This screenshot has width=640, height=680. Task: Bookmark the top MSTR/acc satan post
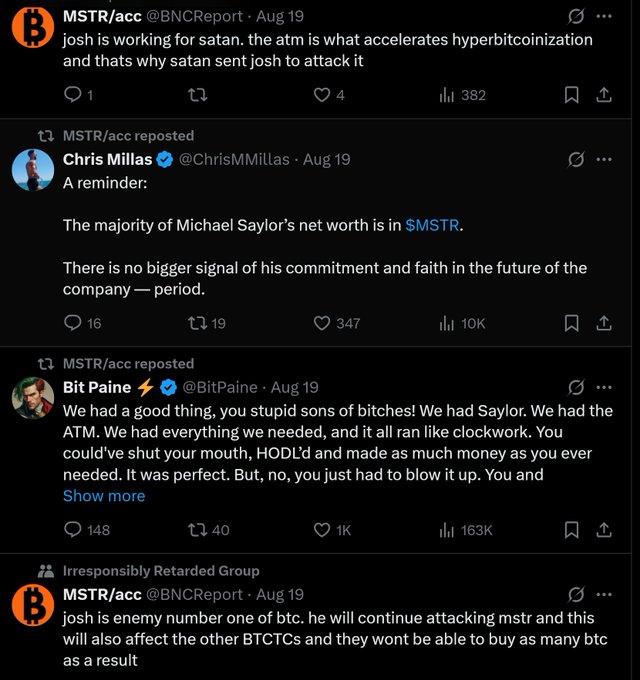(571, 95)
